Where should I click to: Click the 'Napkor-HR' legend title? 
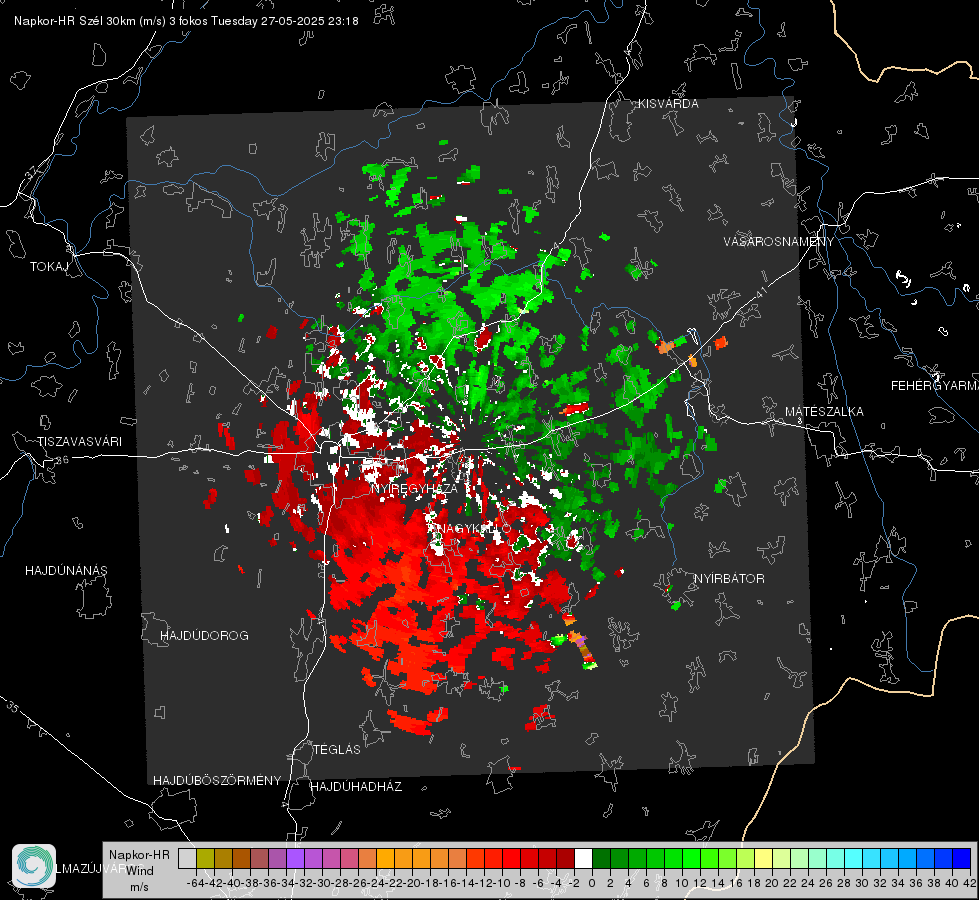tap(139, 854)
